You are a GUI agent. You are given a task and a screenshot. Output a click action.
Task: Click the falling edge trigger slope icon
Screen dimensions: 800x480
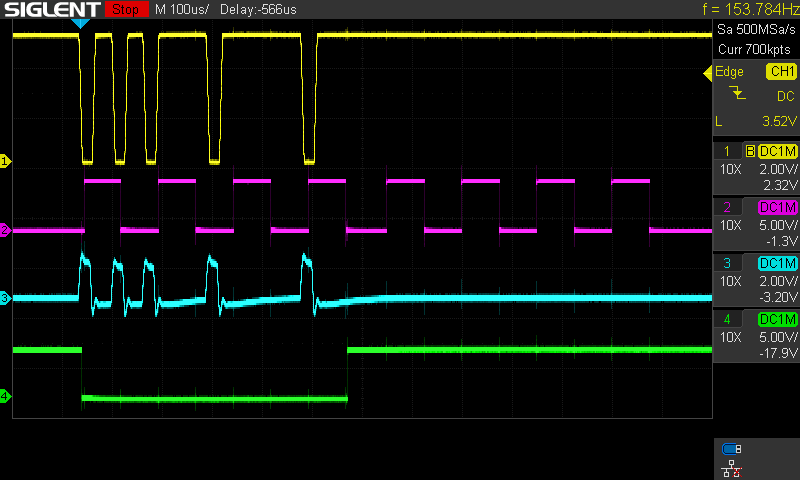pyautogui.click(x=738, y=95)
